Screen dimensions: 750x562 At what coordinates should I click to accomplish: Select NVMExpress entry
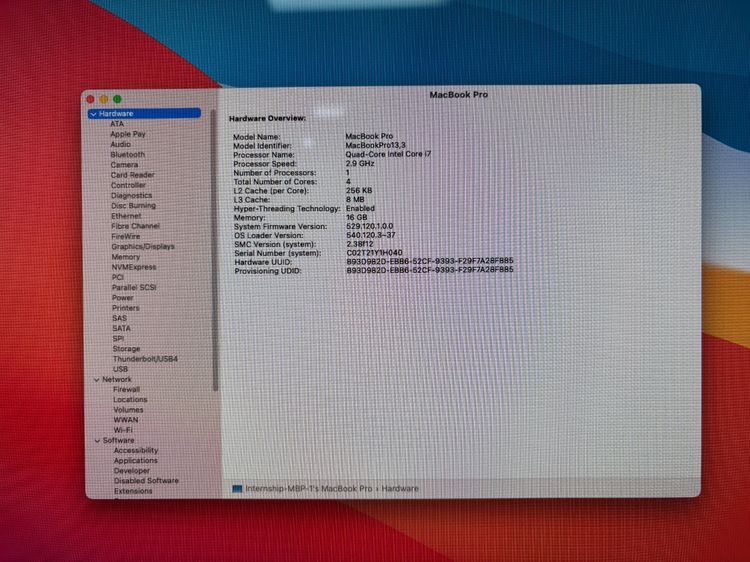click(x=134, y=267)
